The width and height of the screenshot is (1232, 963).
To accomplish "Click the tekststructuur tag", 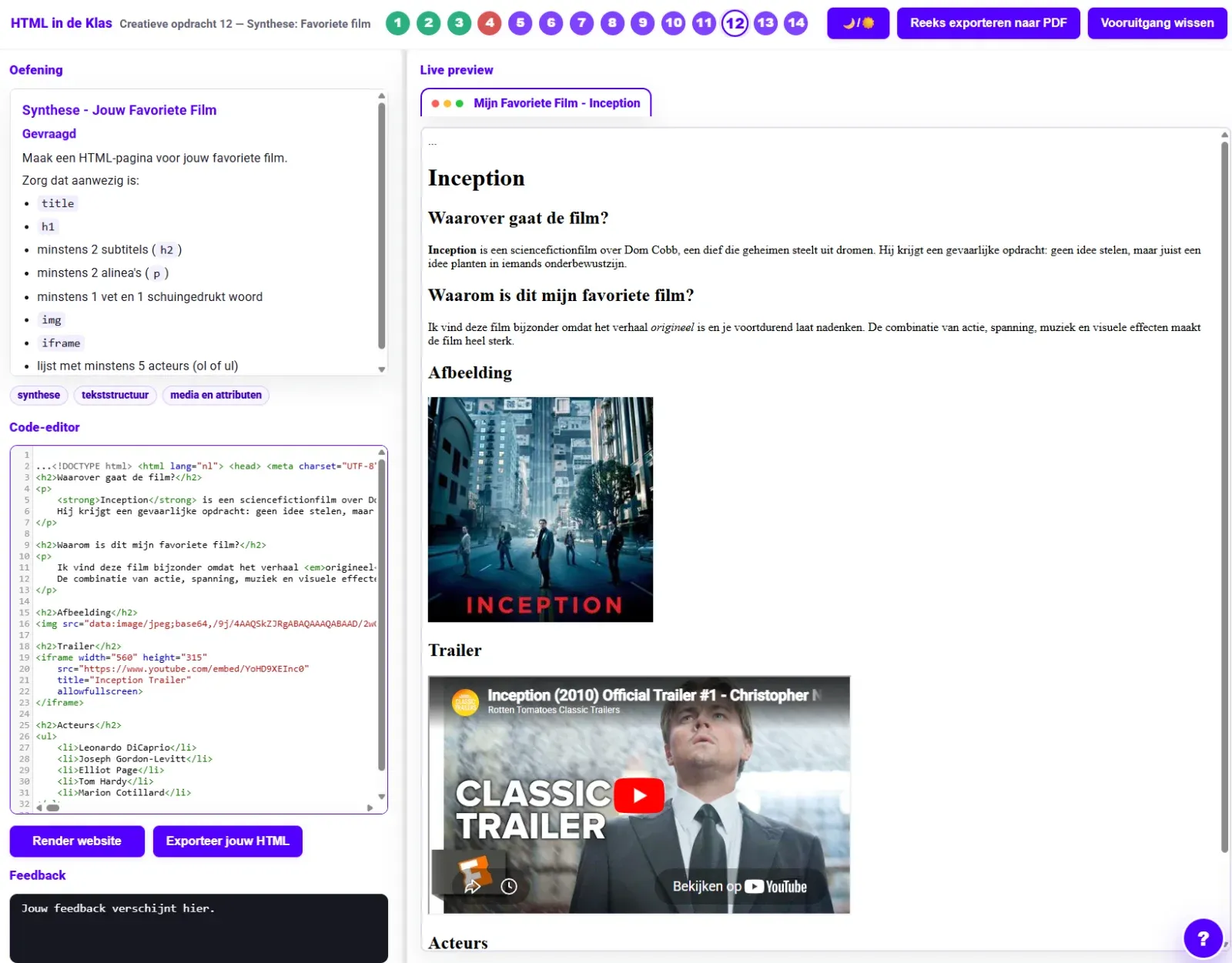I will pyautogui.click(x=115, y=395).
